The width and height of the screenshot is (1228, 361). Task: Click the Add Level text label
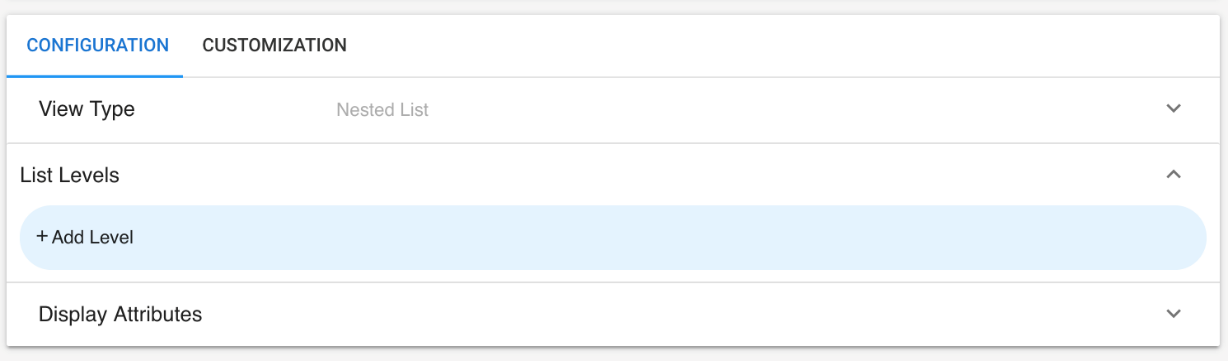tap(93, 238)
